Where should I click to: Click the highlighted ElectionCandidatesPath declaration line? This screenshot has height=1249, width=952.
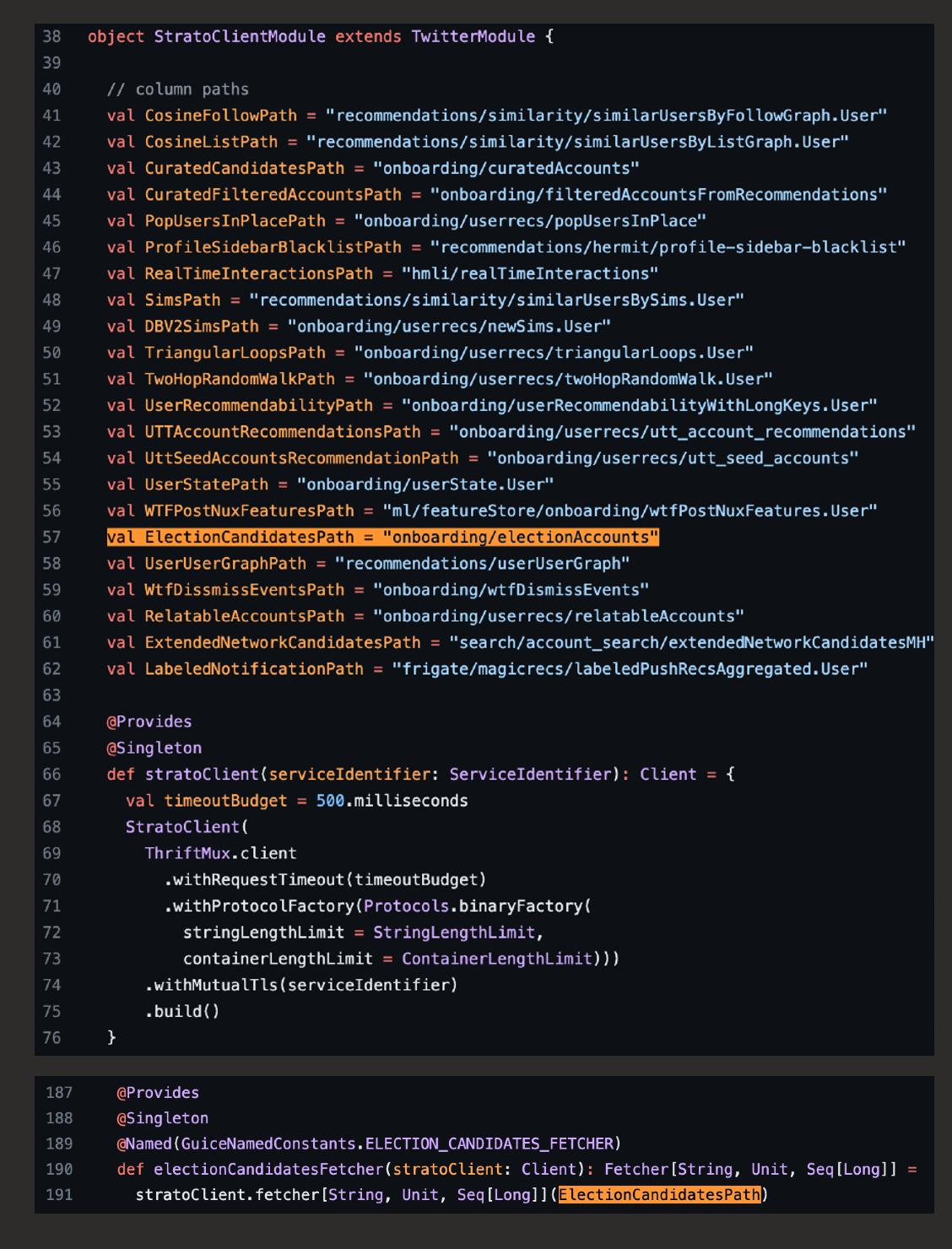[382, 538]
